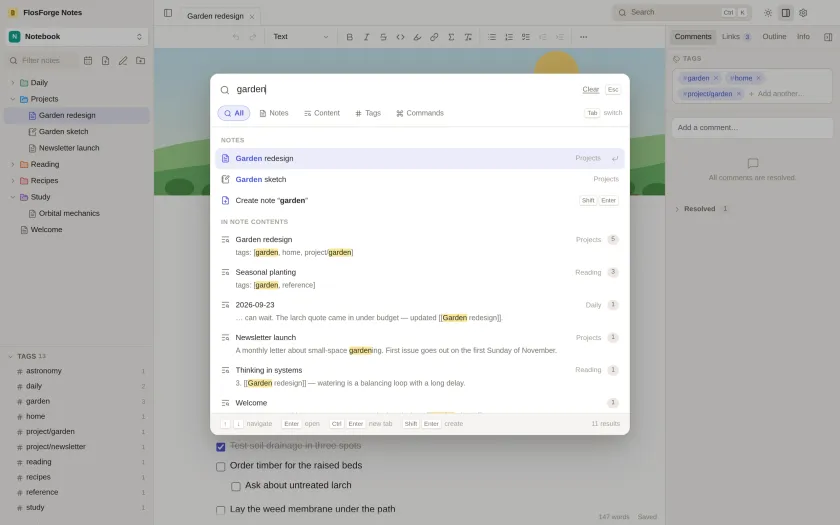Switch to the Info panel tab

tap(803, 36)
